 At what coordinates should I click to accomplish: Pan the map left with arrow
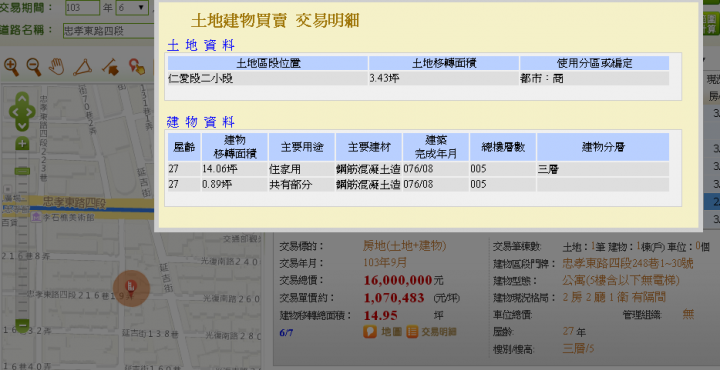pos(14,112)
